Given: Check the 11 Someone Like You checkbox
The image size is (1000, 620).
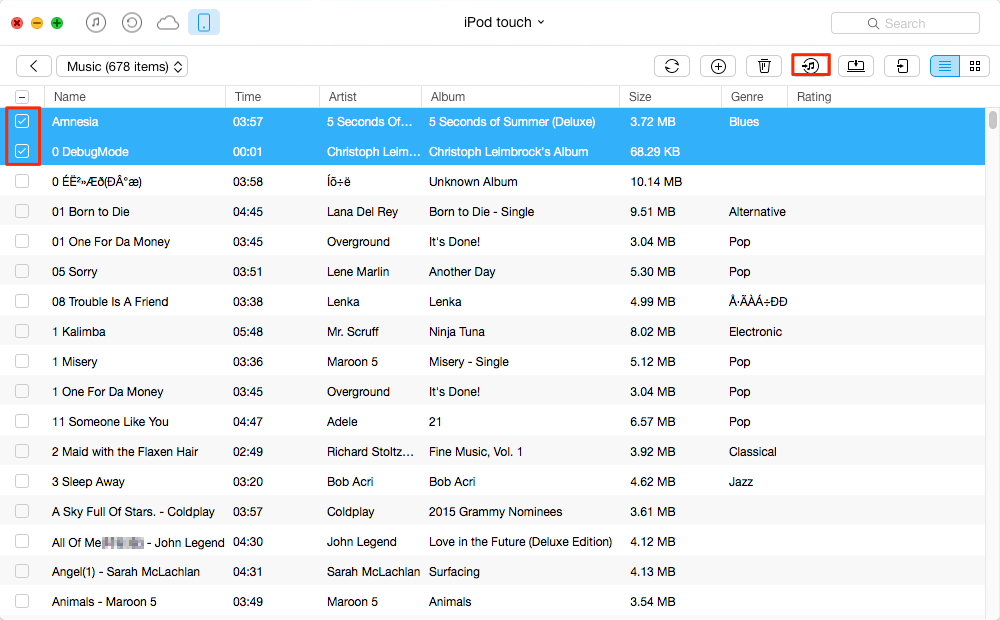Looking at the screenshot, I should pos(22,421).
